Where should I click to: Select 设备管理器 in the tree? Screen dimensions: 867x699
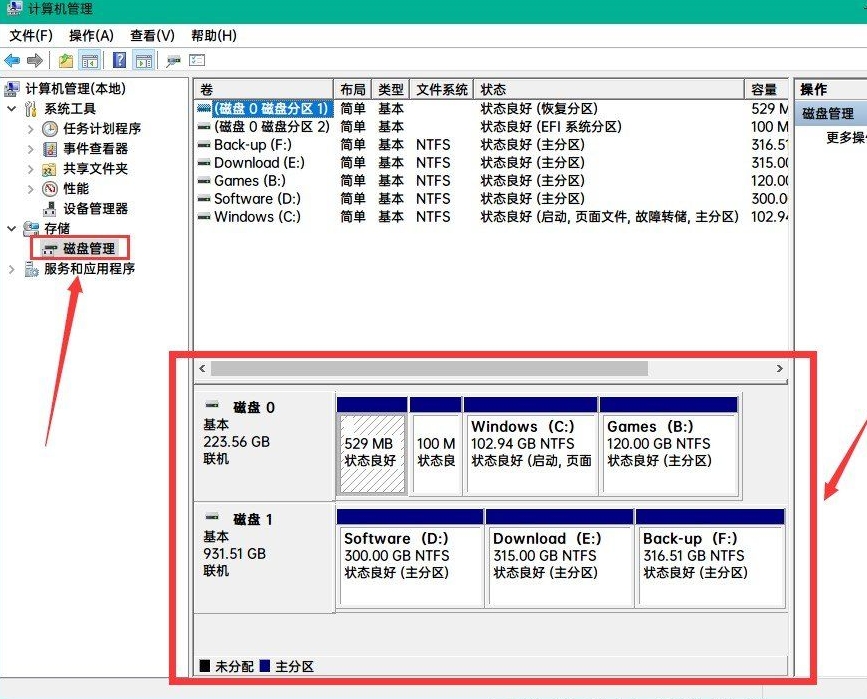pyautogui.click(x=95, y=208)
